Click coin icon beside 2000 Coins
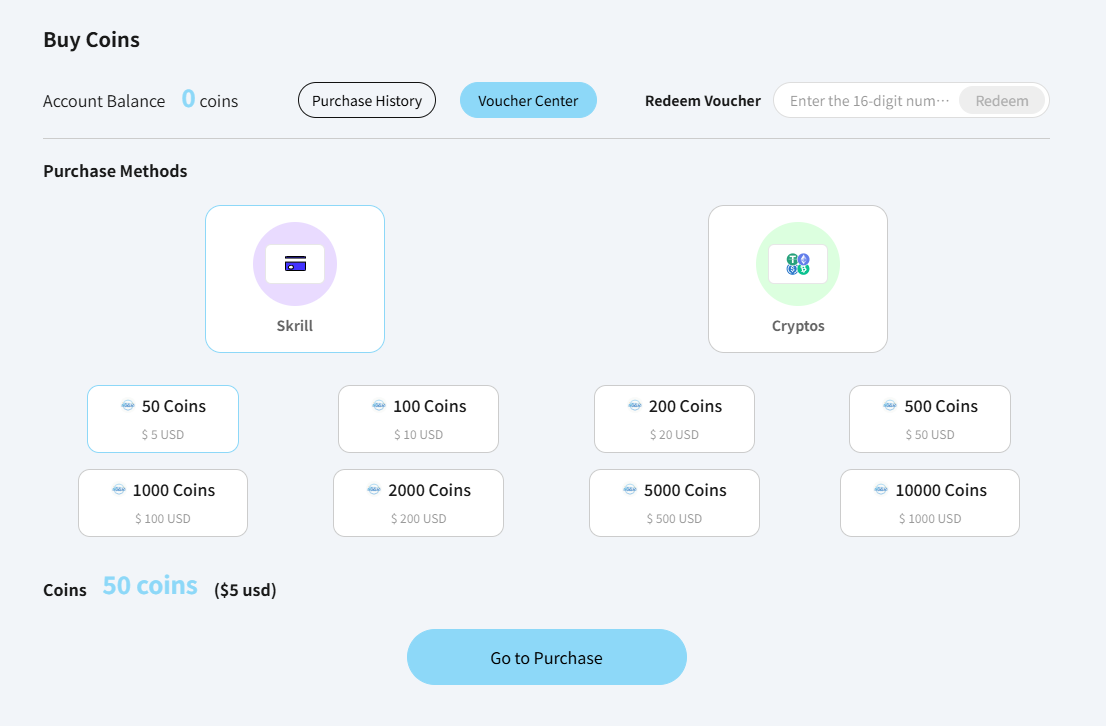Viewport: 1106px width, 726px height. click(374, 490)
